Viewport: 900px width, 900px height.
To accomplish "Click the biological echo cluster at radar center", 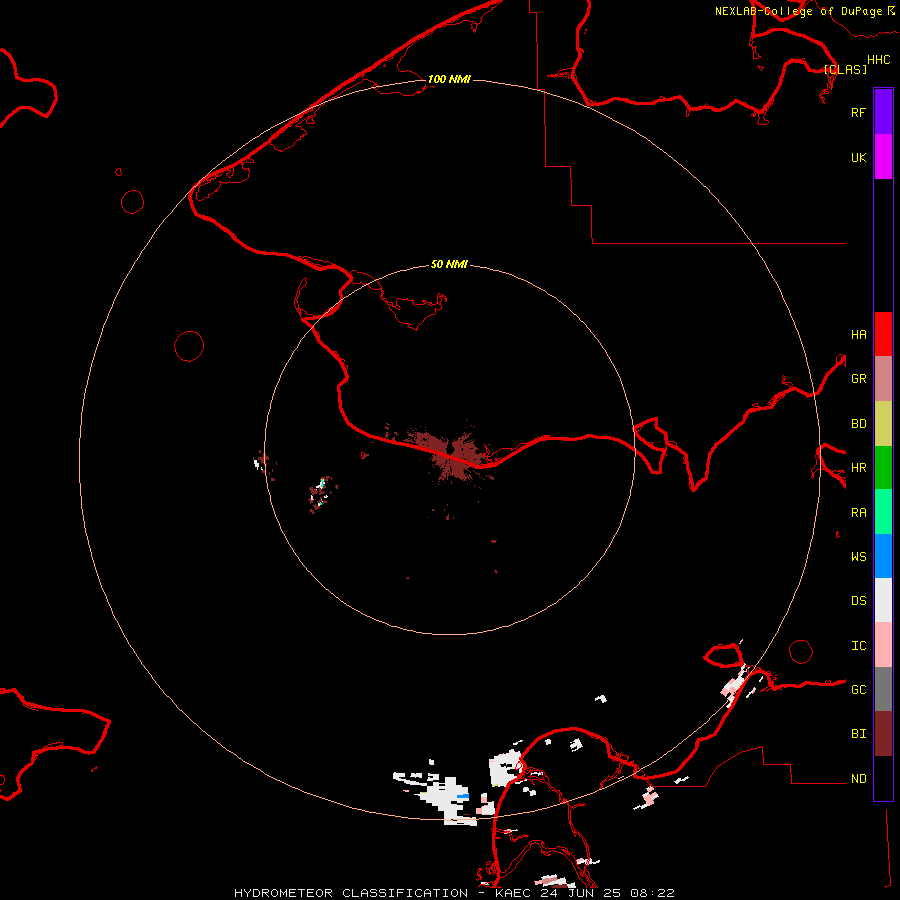I will point(453,451).
